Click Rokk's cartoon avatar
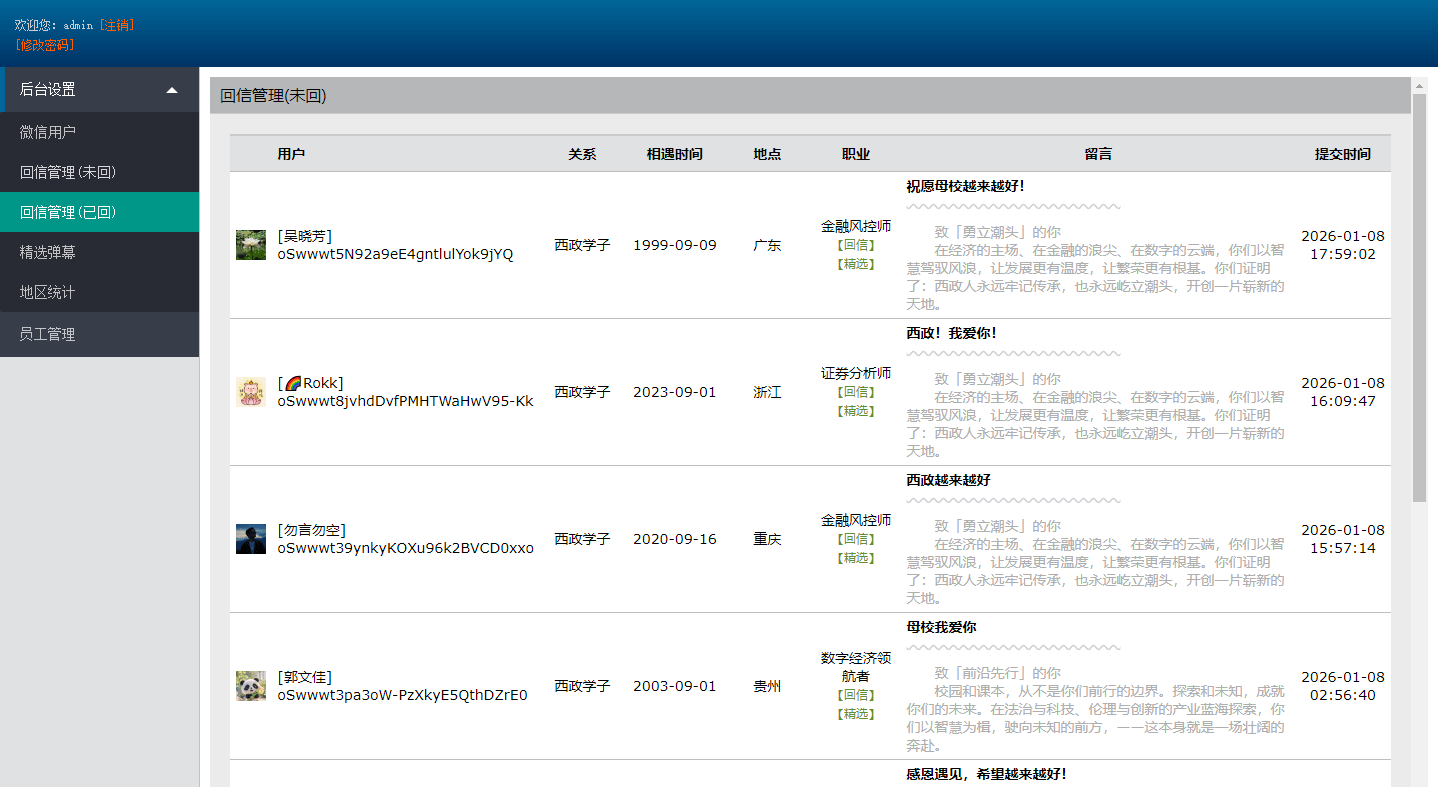The width and height of the screenshot is (1438, 787). pyautogui.click(x=251, y=392)
